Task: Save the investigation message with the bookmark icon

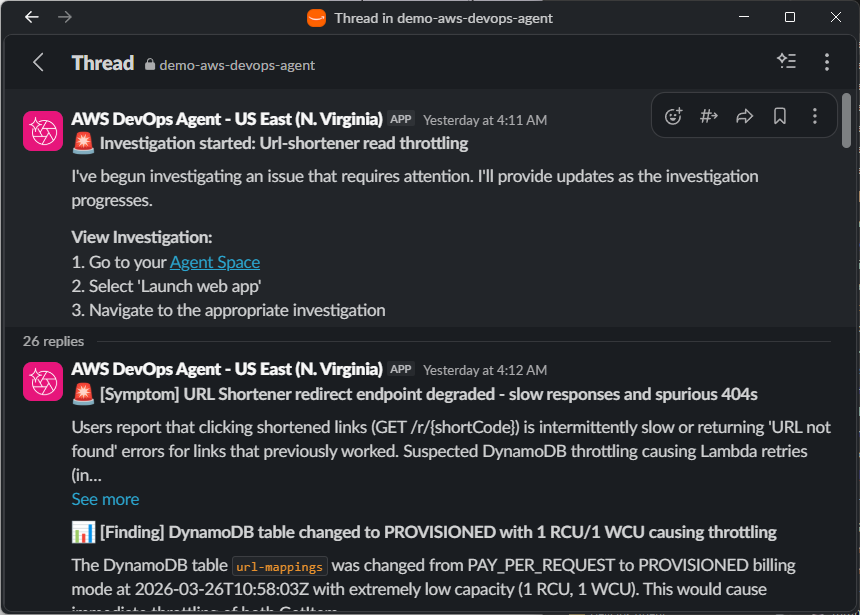Action: point(779,115)
